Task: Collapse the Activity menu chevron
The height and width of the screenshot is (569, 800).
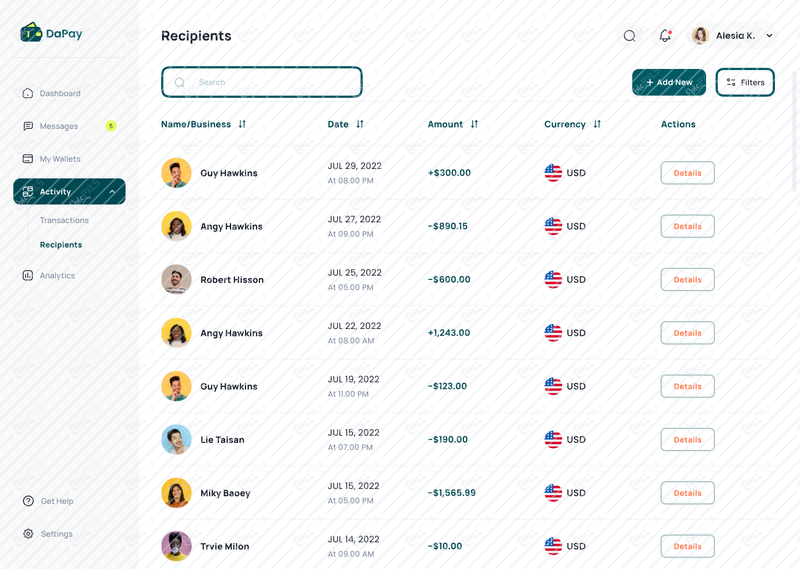Action: click(112, 192)
